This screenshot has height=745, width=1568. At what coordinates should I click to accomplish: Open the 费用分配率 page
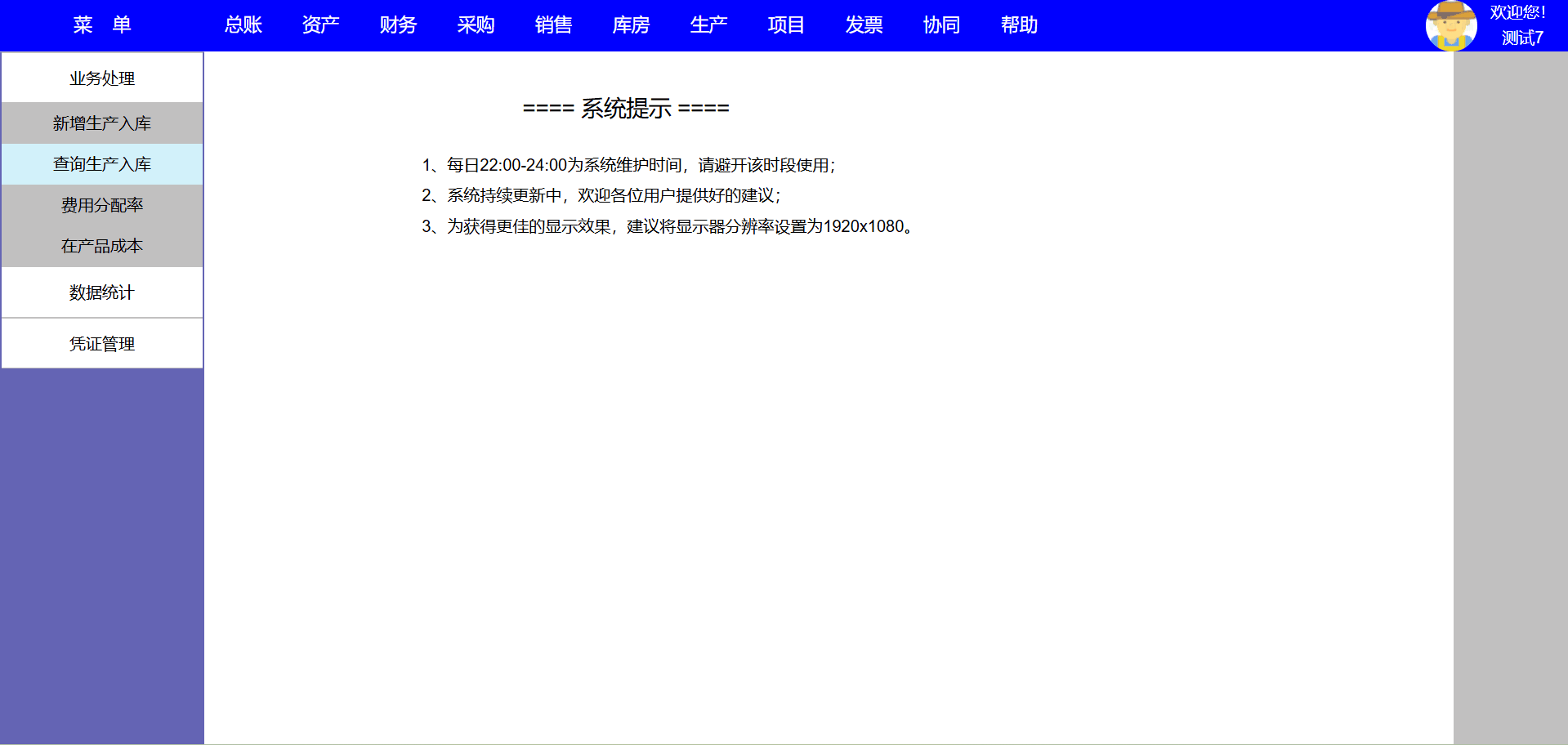[102, 205]
